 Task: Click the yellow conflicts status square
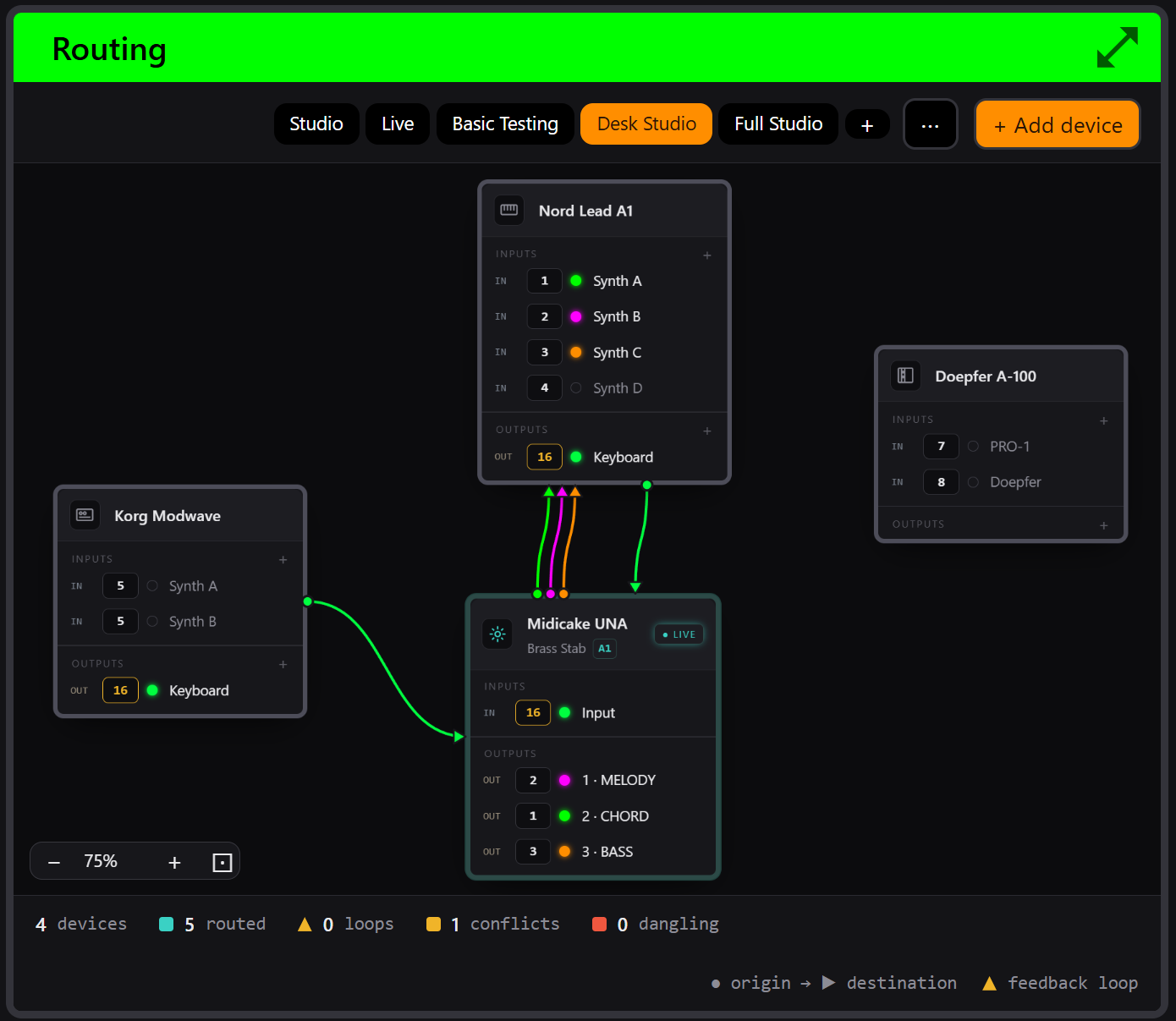tap(433, 924)
